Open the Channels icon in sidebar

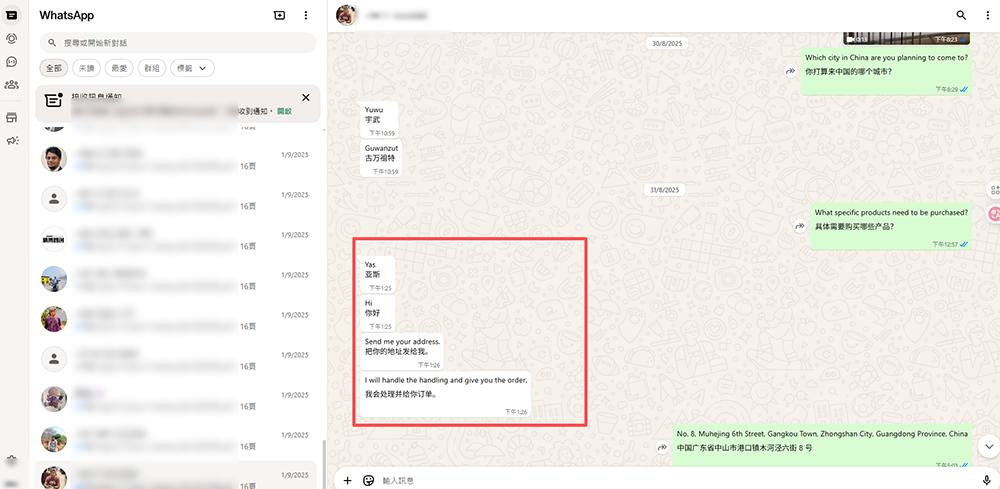tap(11, 61)
